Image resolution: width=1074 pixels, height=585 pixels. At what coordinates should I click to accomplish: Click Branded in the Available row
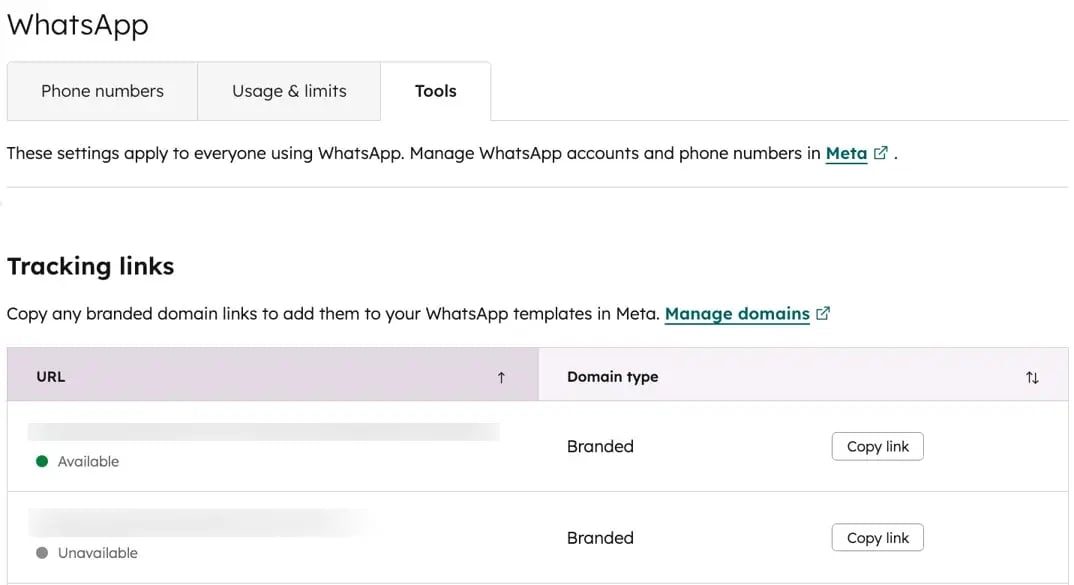point(600,447)
